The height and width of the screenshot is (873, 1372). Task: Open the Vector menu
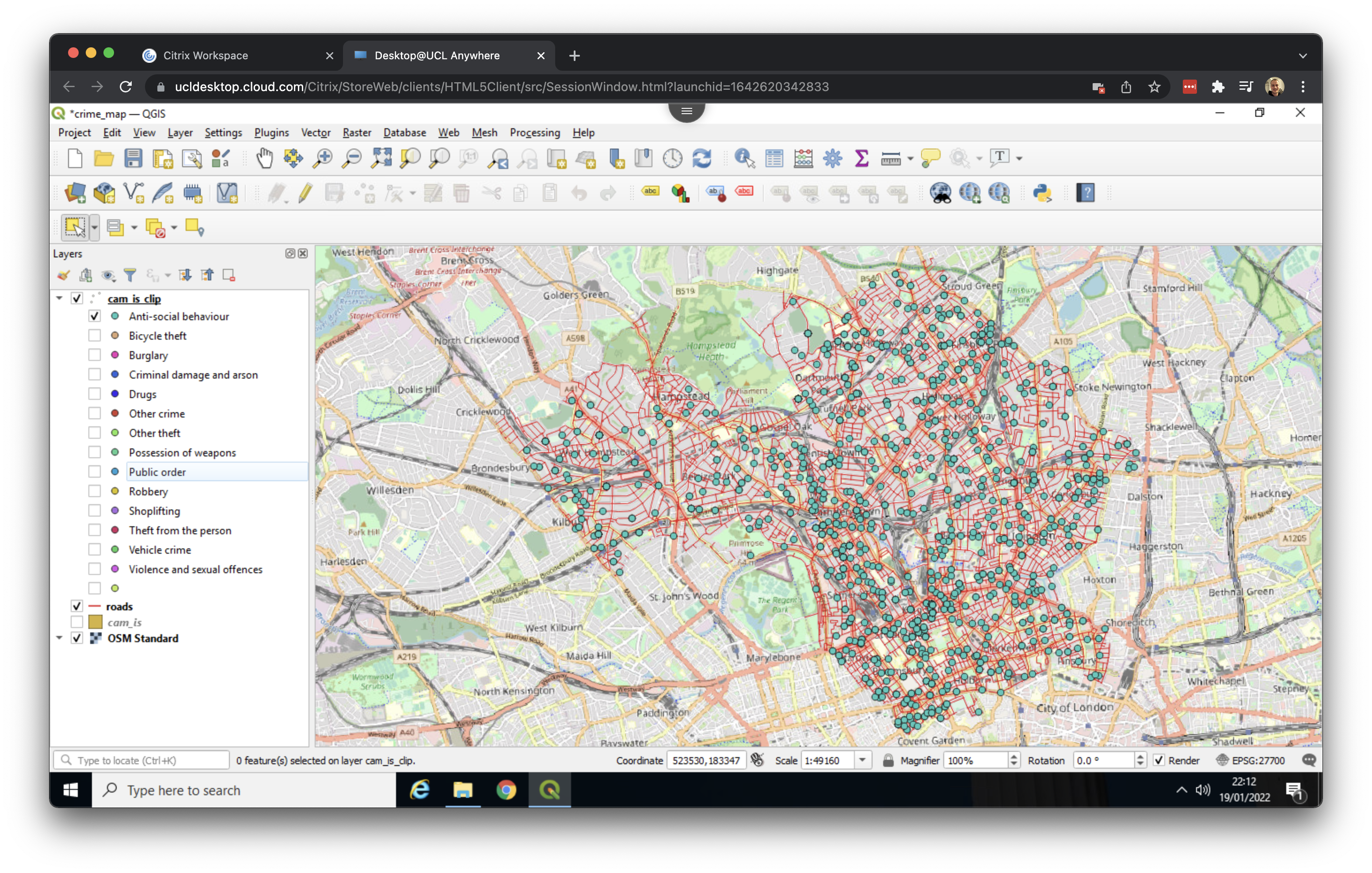(315, 132)
